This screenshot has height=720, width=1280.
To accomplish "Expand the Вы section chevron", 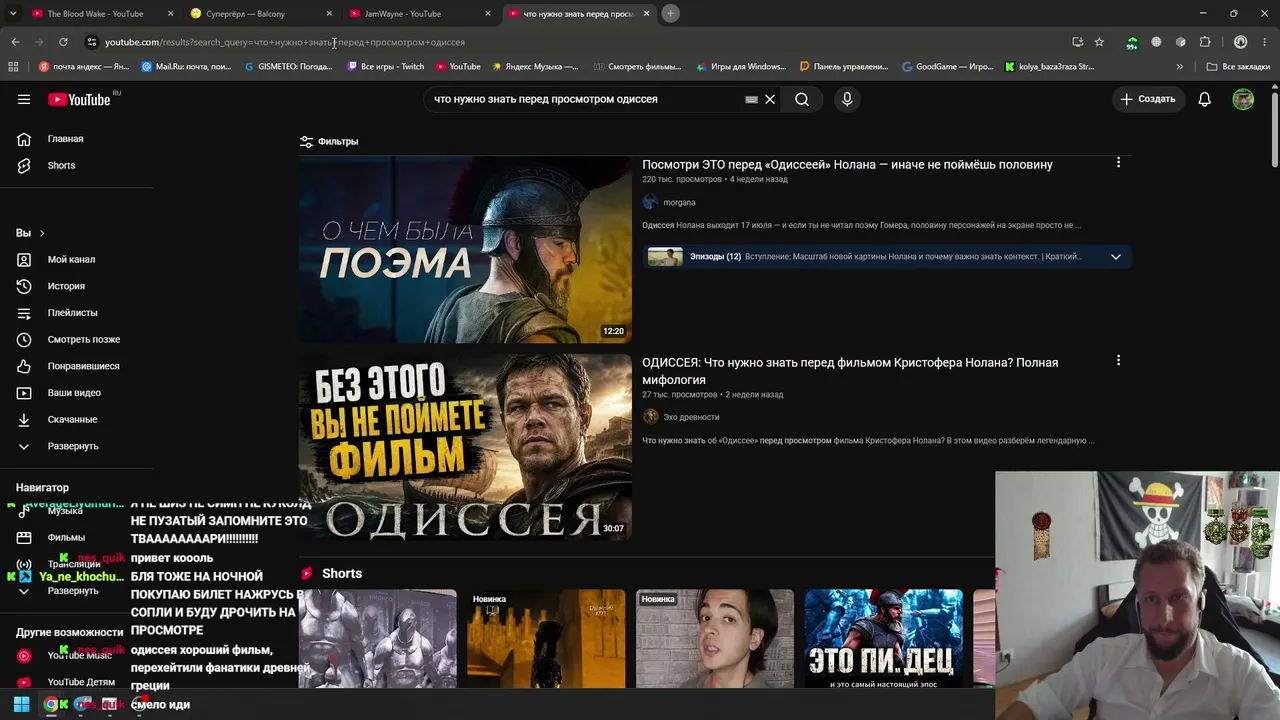I will tap(41, 233).
